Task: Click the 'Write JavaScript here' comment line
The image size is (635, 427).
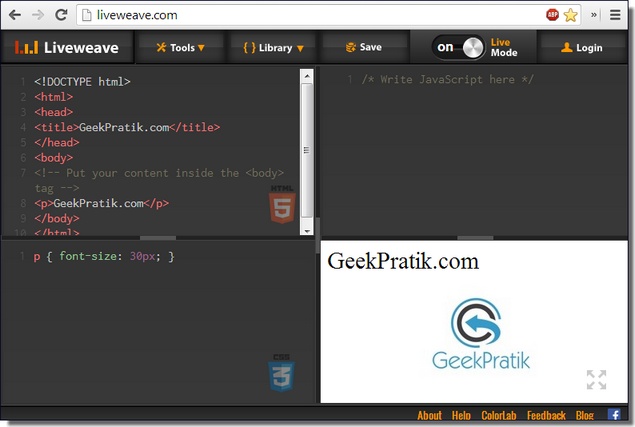Action: [447, 79]
